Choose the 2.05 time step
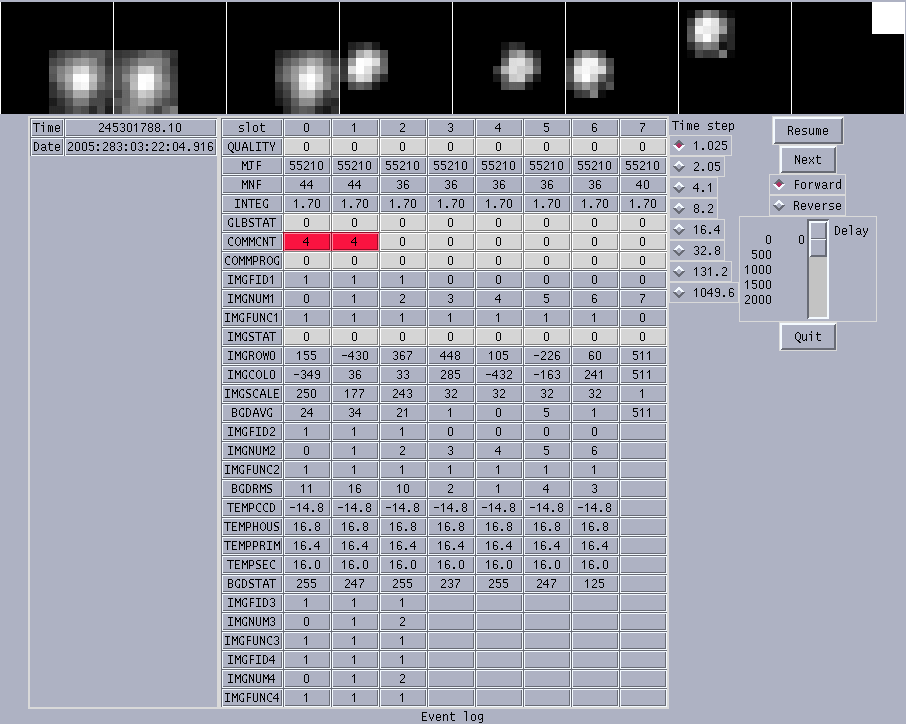Screen dimensions: 906x724 pos(697,167)
